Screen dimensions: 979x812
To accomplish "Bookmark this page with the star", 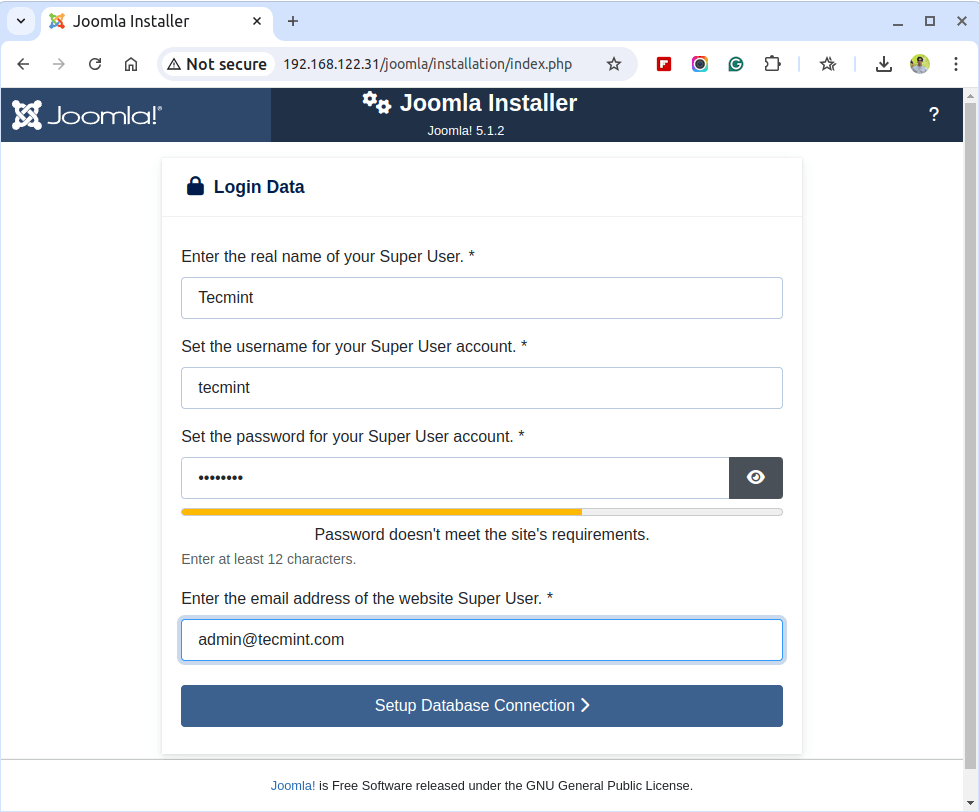I will click(614, 64).
